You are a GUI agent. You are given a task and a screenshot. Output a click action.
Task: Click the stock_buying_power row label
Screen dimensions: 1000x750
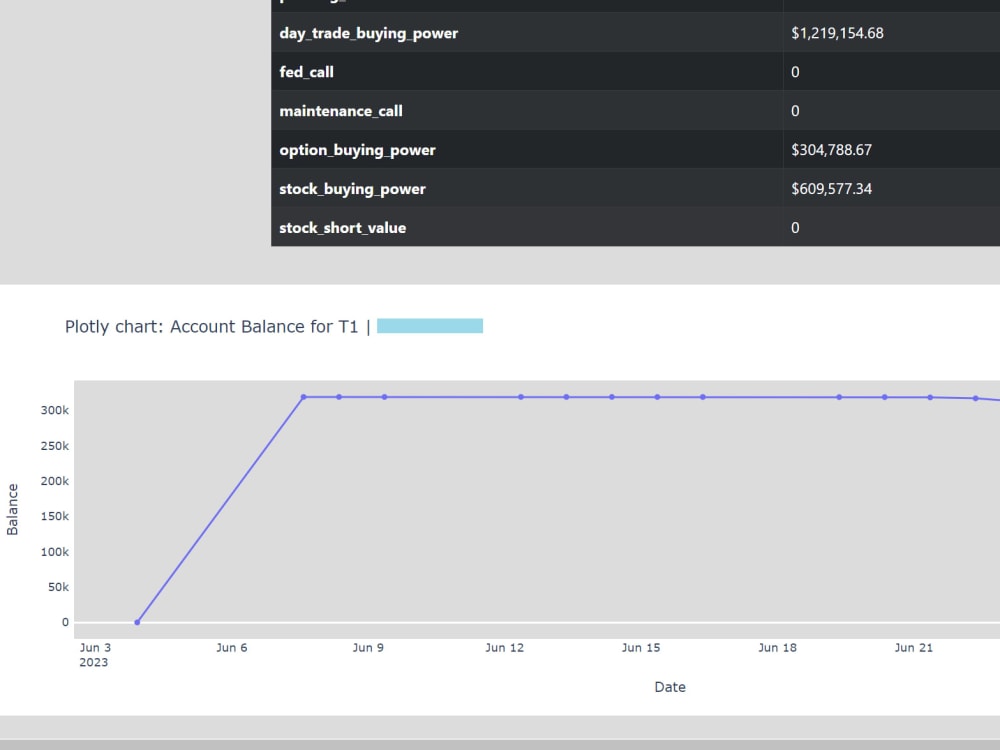[x=353, y=188]
